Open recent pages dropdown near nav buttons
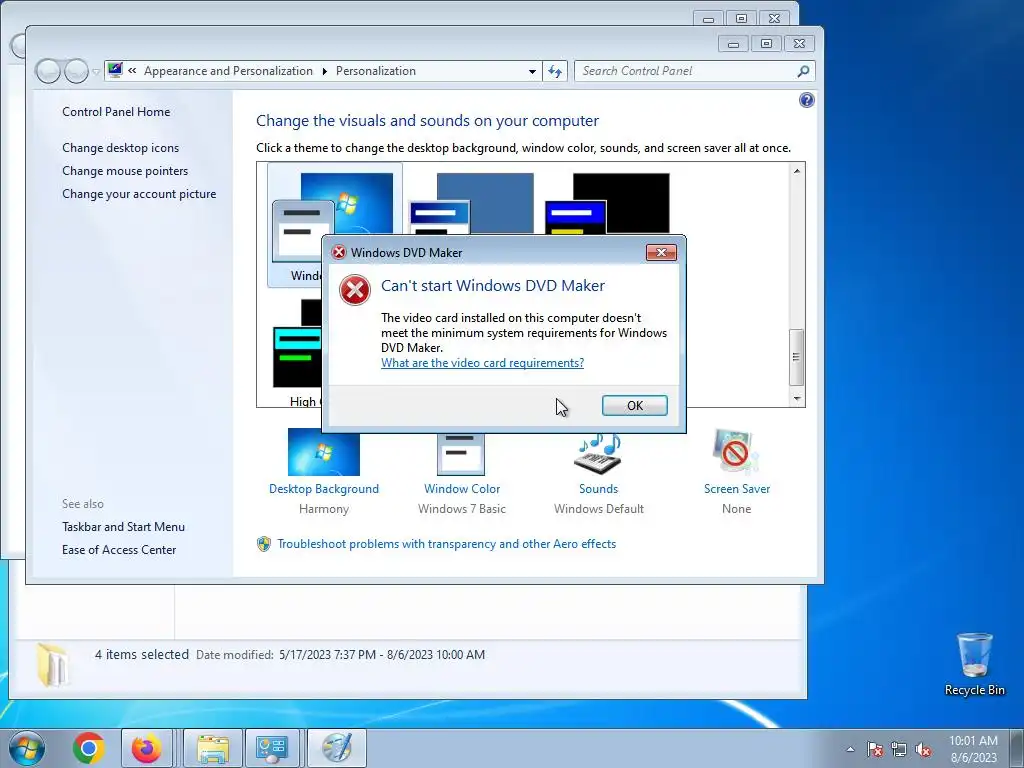The height and width of the screenshot is (768, 1024). (96, 72)
